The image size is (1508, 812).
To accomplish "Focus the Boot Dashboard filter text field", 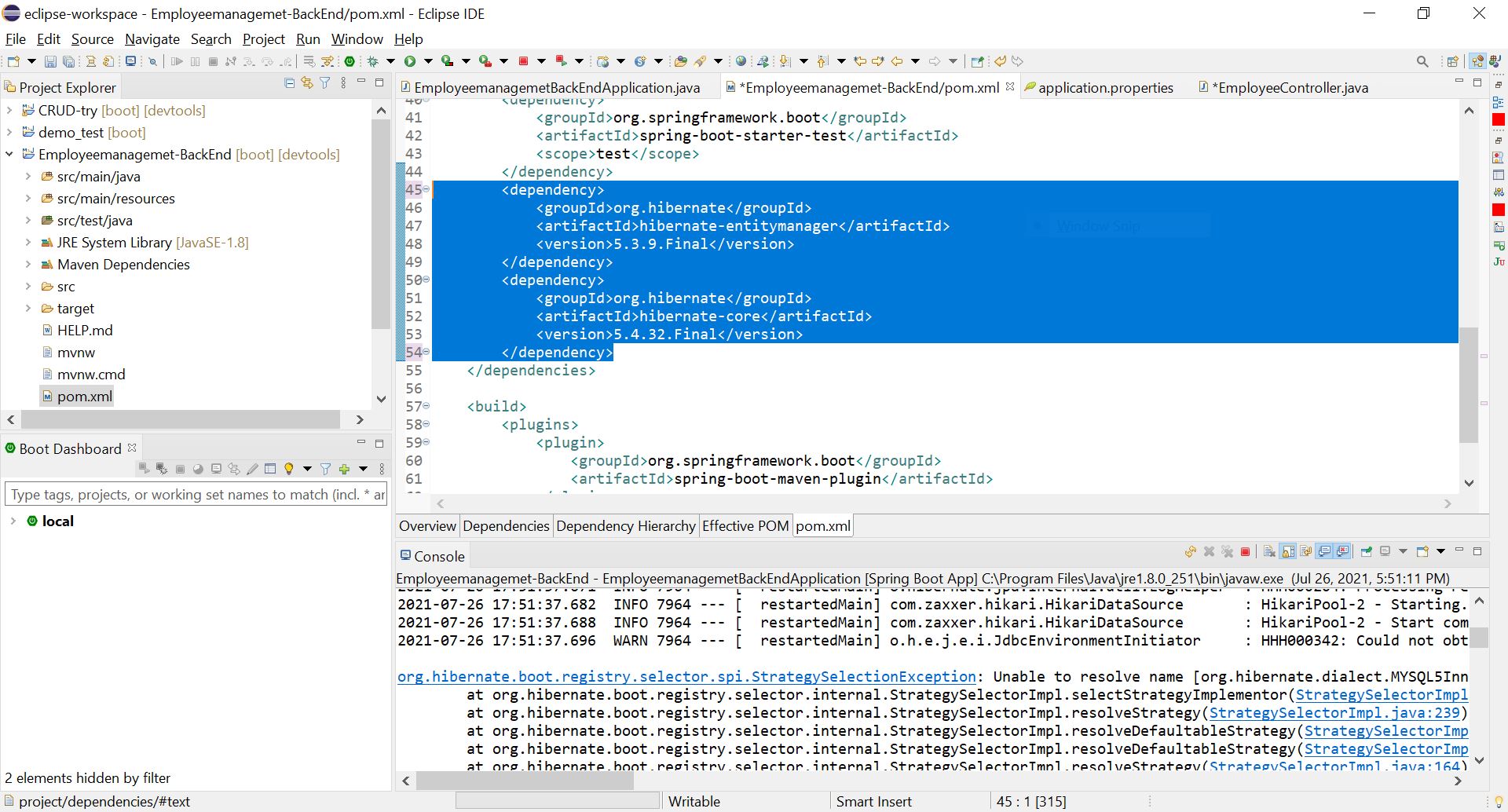I will [x=196, y=495].
